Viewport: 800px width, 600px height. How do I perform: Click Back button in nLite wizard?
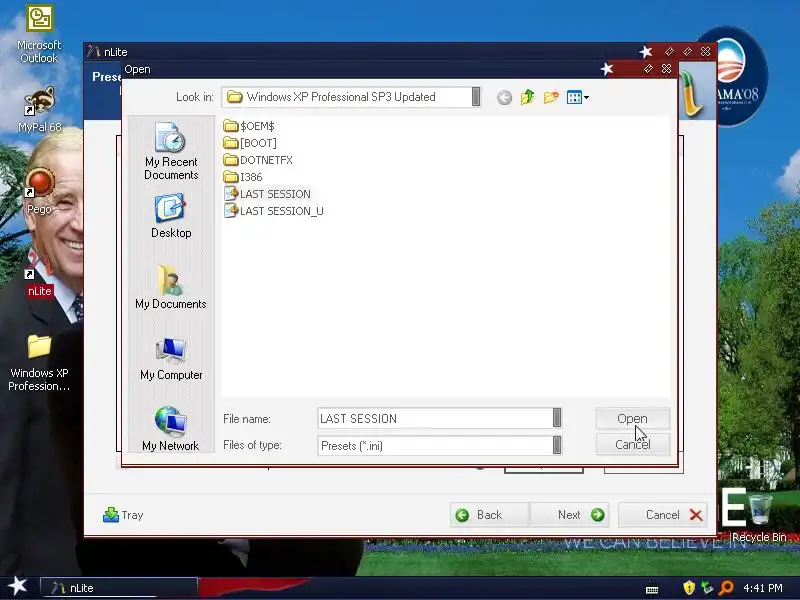coord(489,515)
